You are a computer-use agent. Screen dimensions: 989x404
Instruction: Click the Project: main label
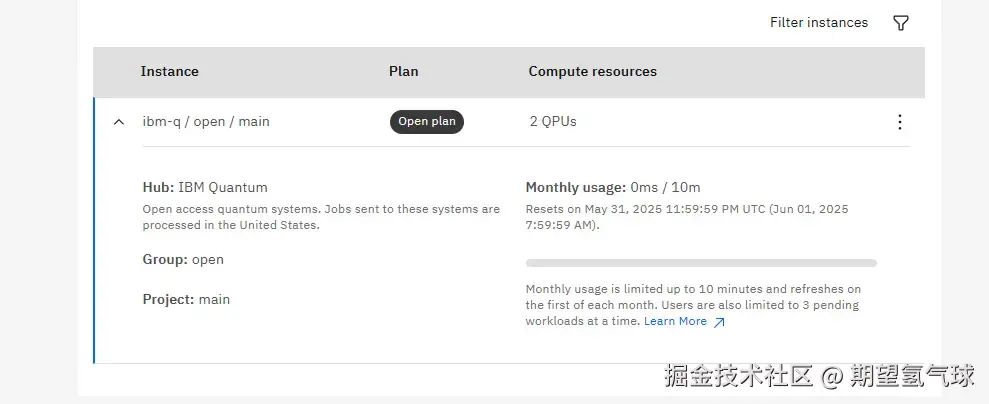pyautogui.click(x=186, y=299)
